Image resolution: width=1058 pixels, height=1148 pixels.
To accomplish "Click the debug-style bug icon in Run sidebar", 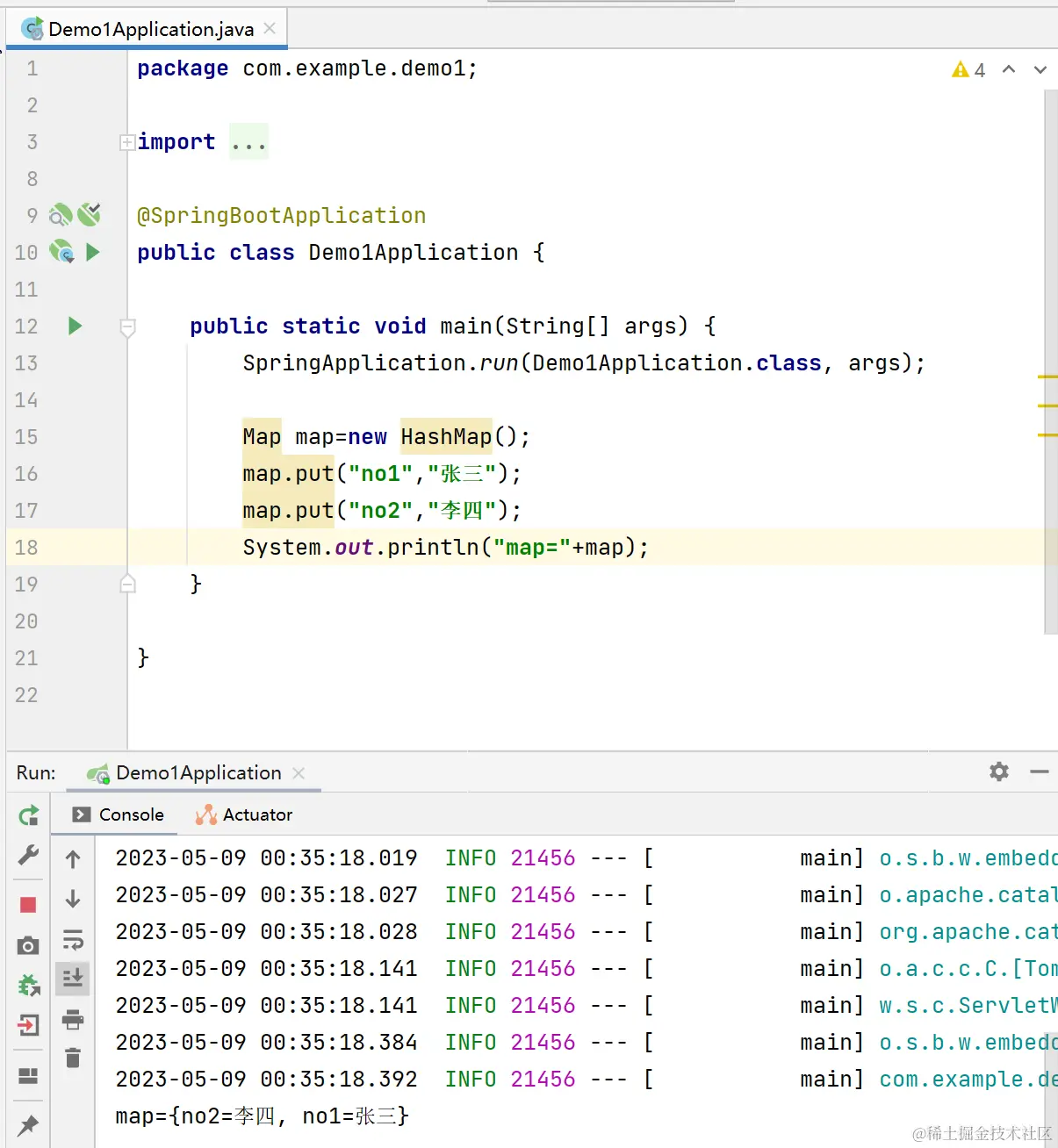I will click(28, 986).
